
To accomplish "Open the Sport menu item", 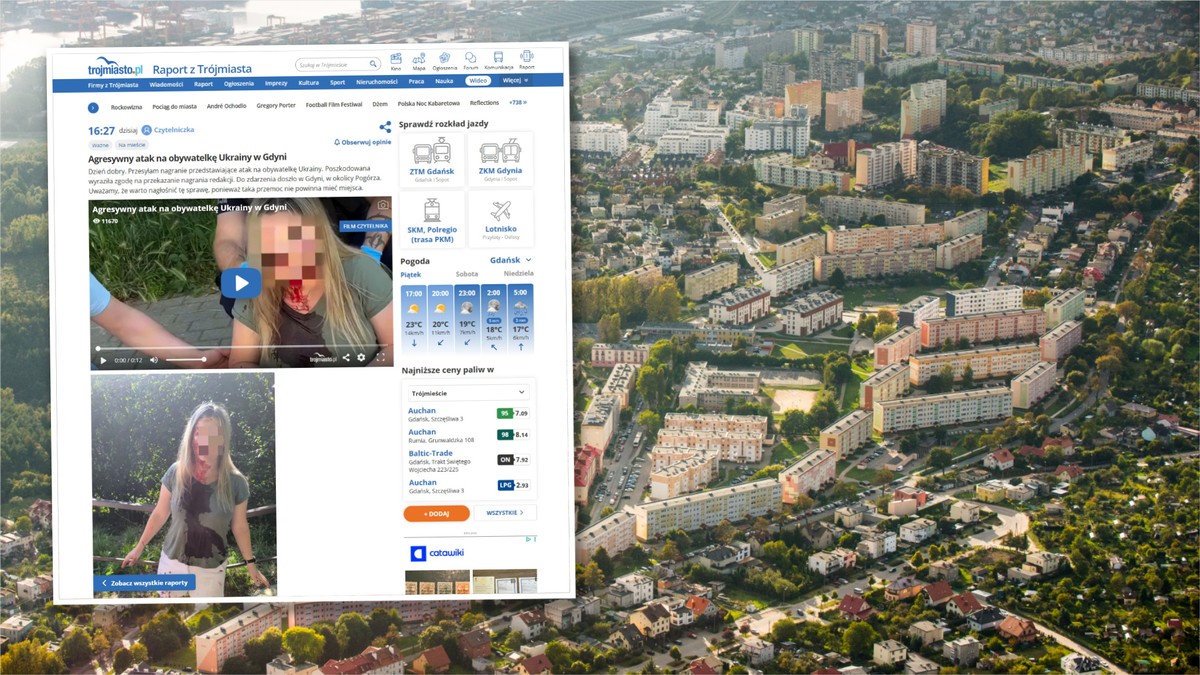I will [x=337, y=82].
